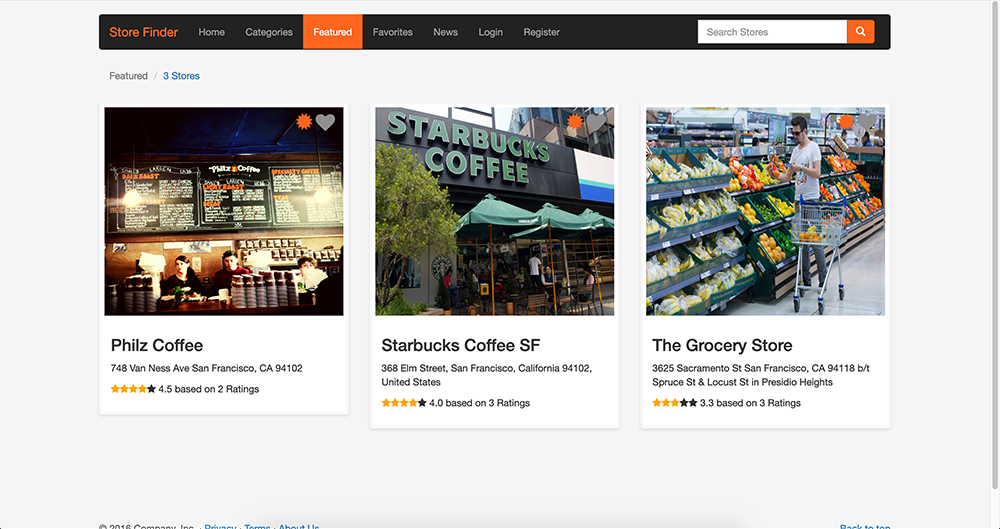Viewport: 1000px width, 529px height.
Task: Click the 748 Van Ness Ave address
Action: [x=207, y=368]
